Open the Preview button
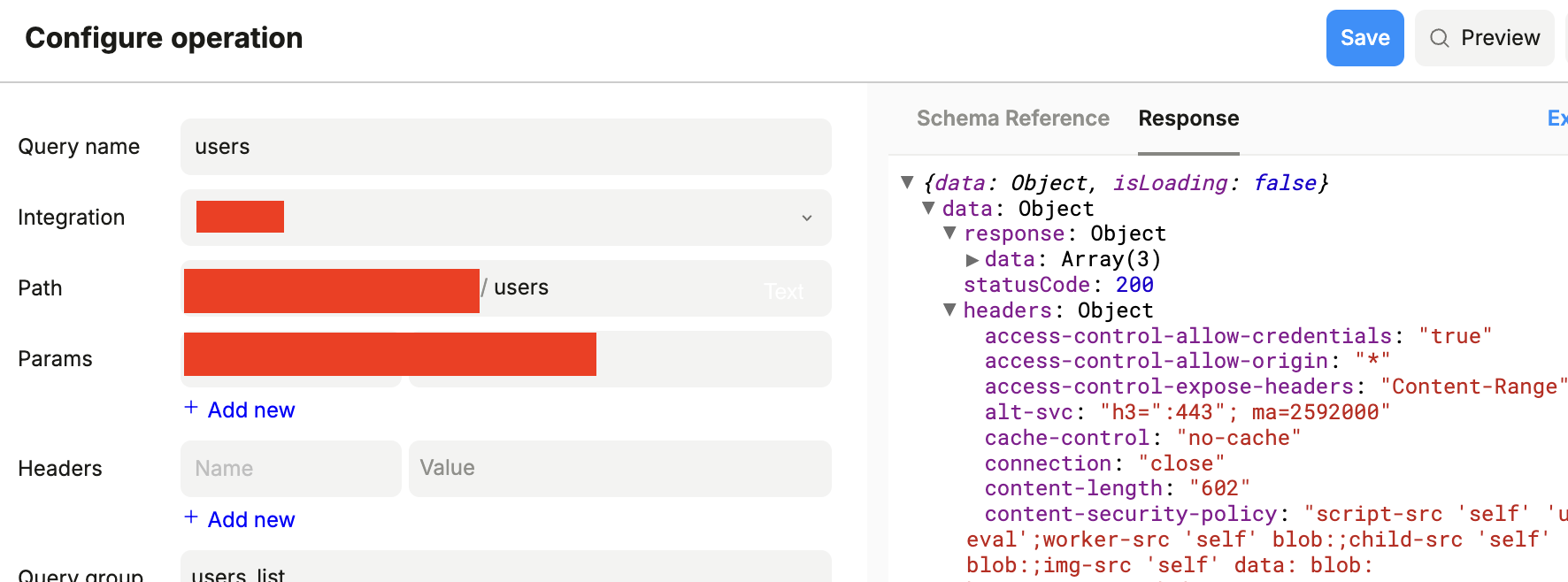This screenshot has height=582, width=1568. tap(1484, 38)
